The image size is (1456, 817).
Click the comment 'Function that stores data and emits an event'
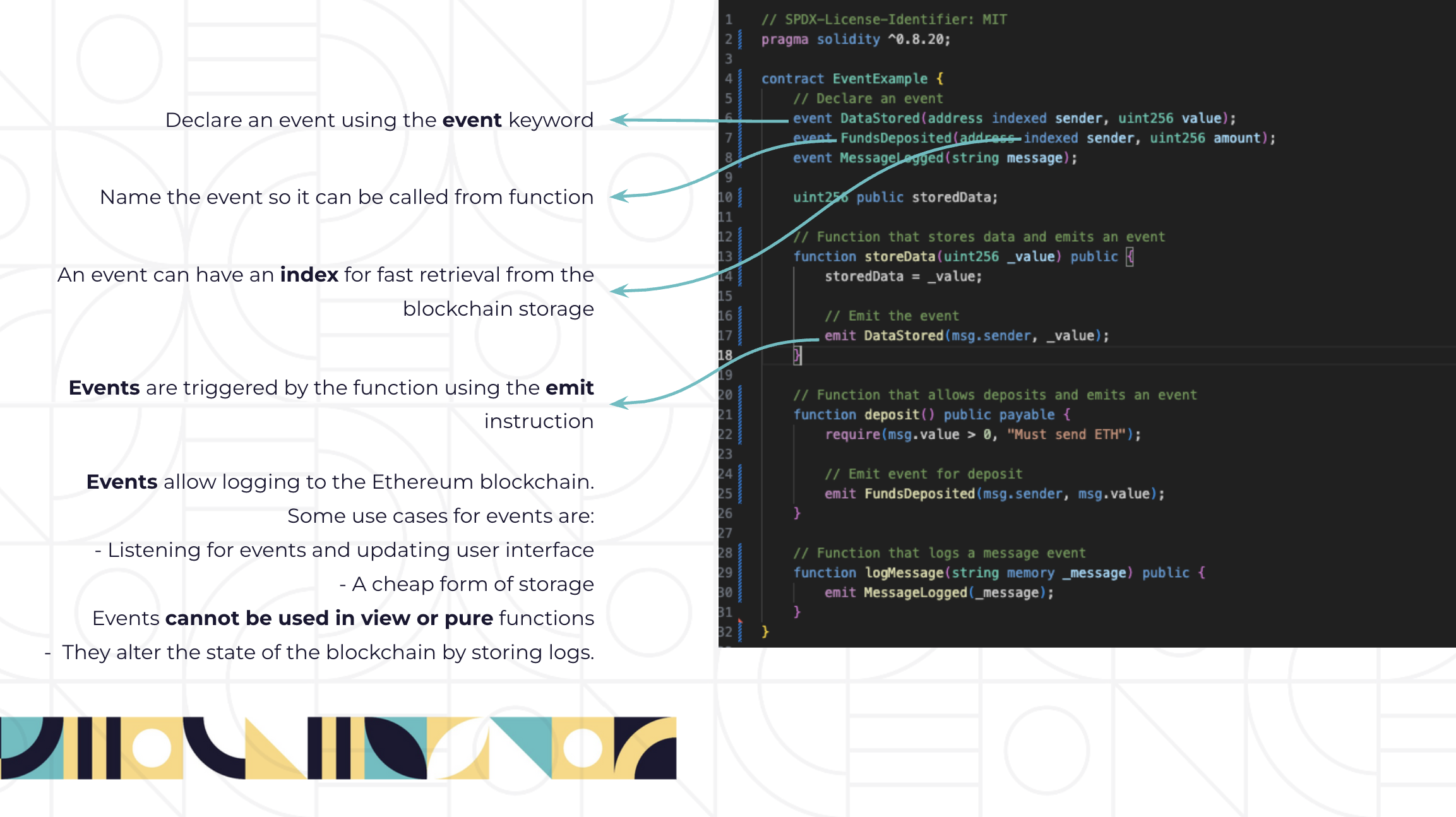tap(979, 237)
